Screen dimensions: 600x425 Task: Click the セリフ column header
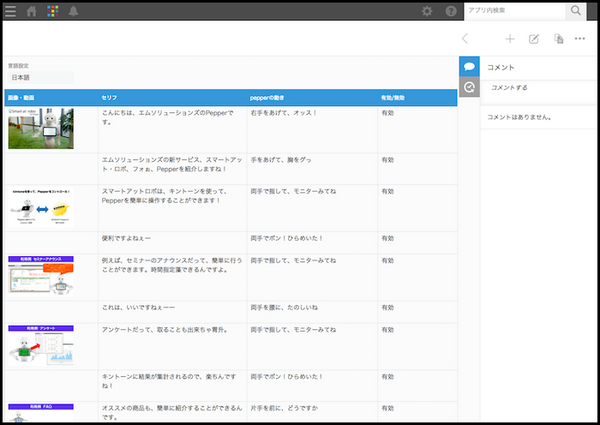[111, 98]
